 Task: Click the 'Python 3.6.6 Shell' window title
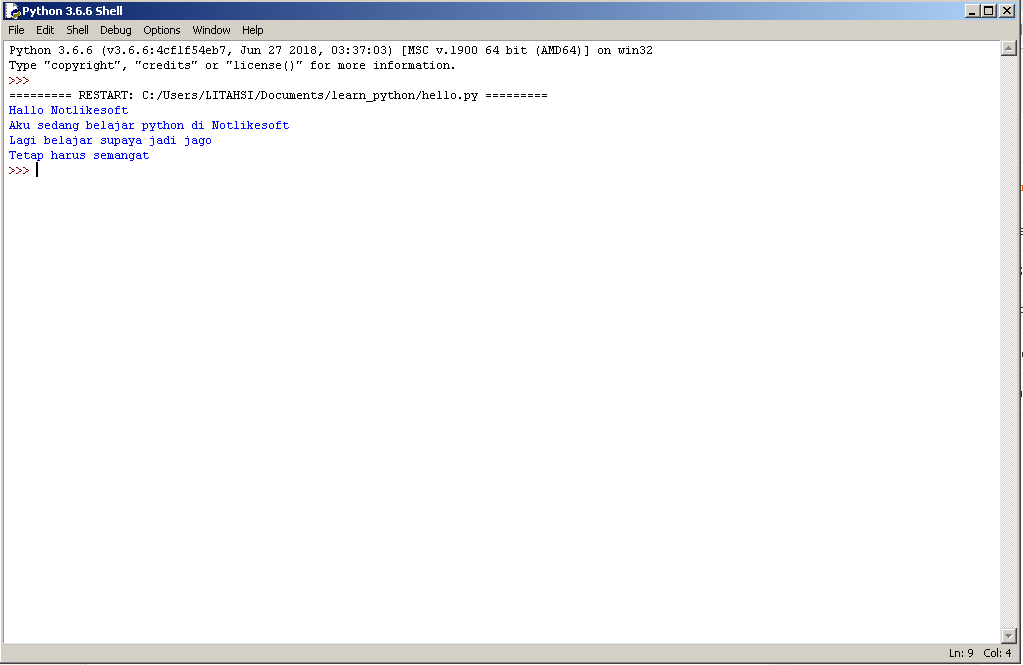[x=72, y=10]
